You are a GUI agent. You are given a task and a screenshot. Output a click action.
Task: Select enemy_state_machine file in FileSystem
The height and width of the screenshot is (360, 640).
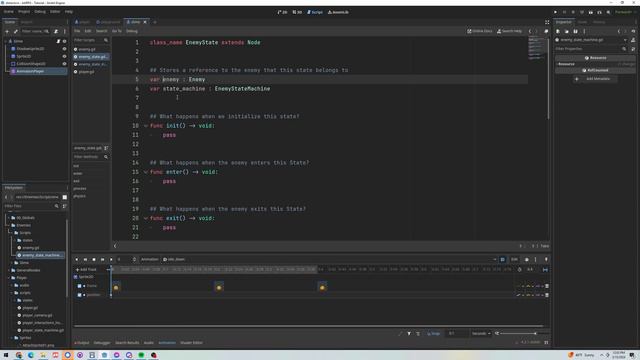point(40,255)
